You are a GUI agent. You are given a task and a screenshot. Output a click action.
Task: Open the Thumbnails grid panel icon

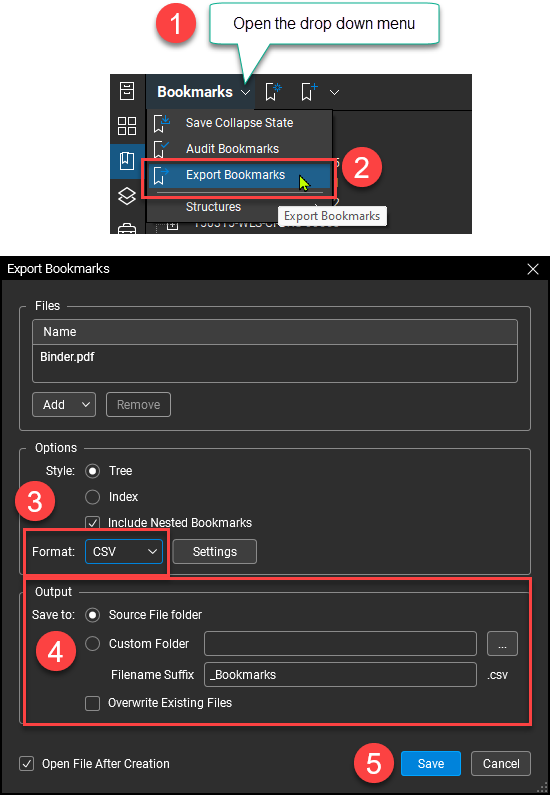(x=127, y=126)
